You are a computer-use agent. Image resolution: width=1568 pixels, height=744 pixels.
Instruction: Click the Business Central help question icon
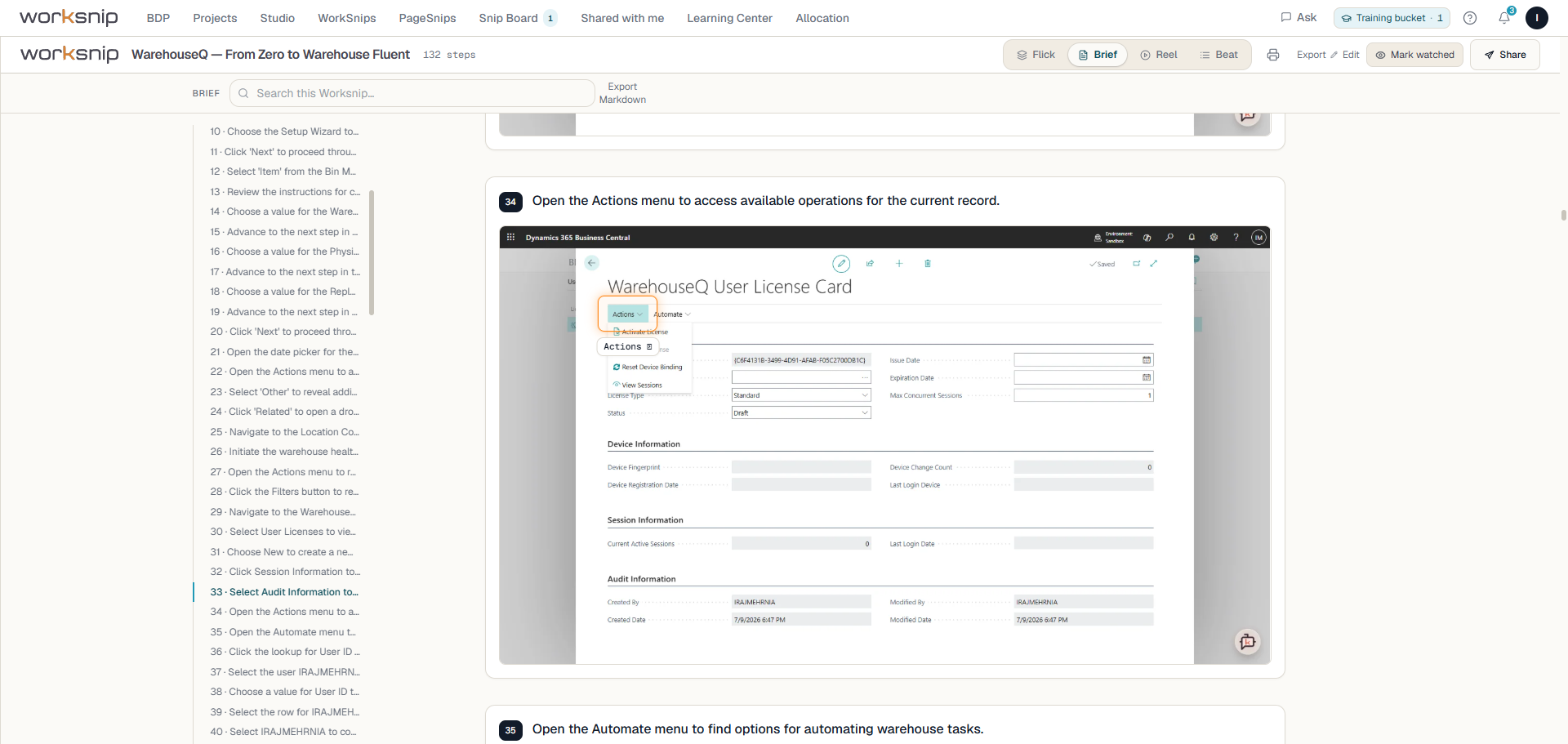coord(1236,238)
